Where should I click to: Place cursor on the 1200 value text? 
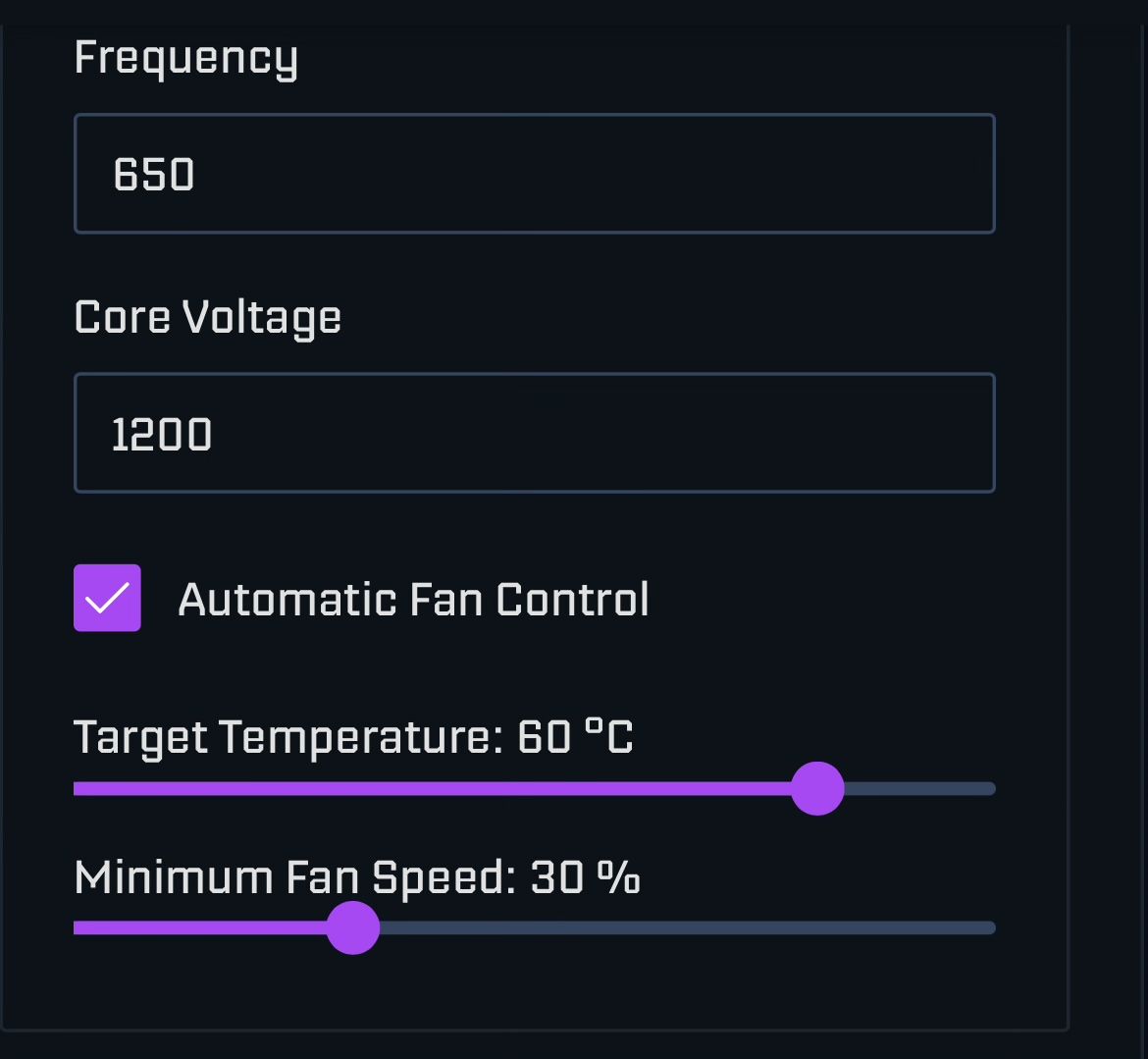click(162, 434)
